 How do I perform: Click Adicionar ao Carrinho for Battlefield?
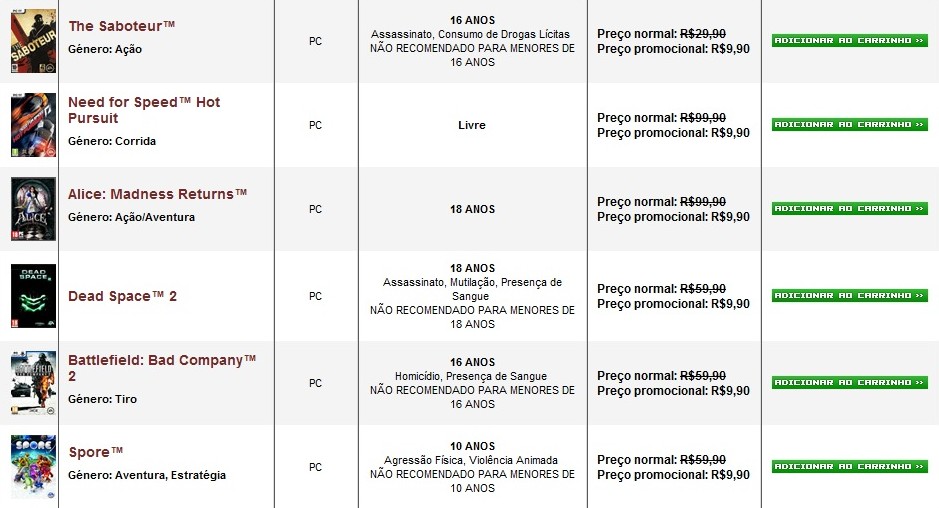(x=849, y=382)
